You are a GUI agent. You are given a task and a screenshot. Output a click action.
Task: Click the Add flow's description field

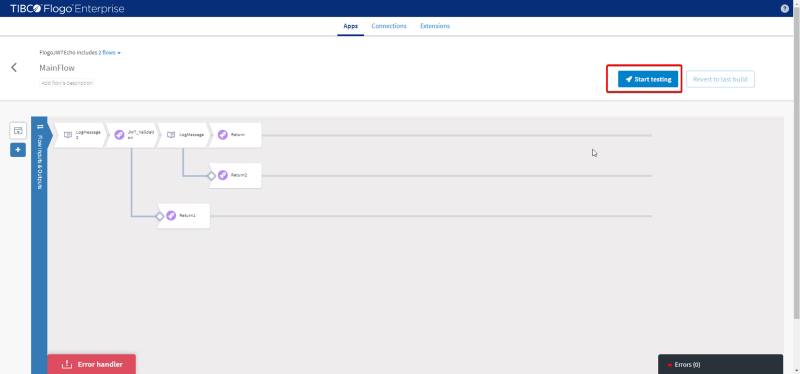pyautogui.click(x=66, y=83)
